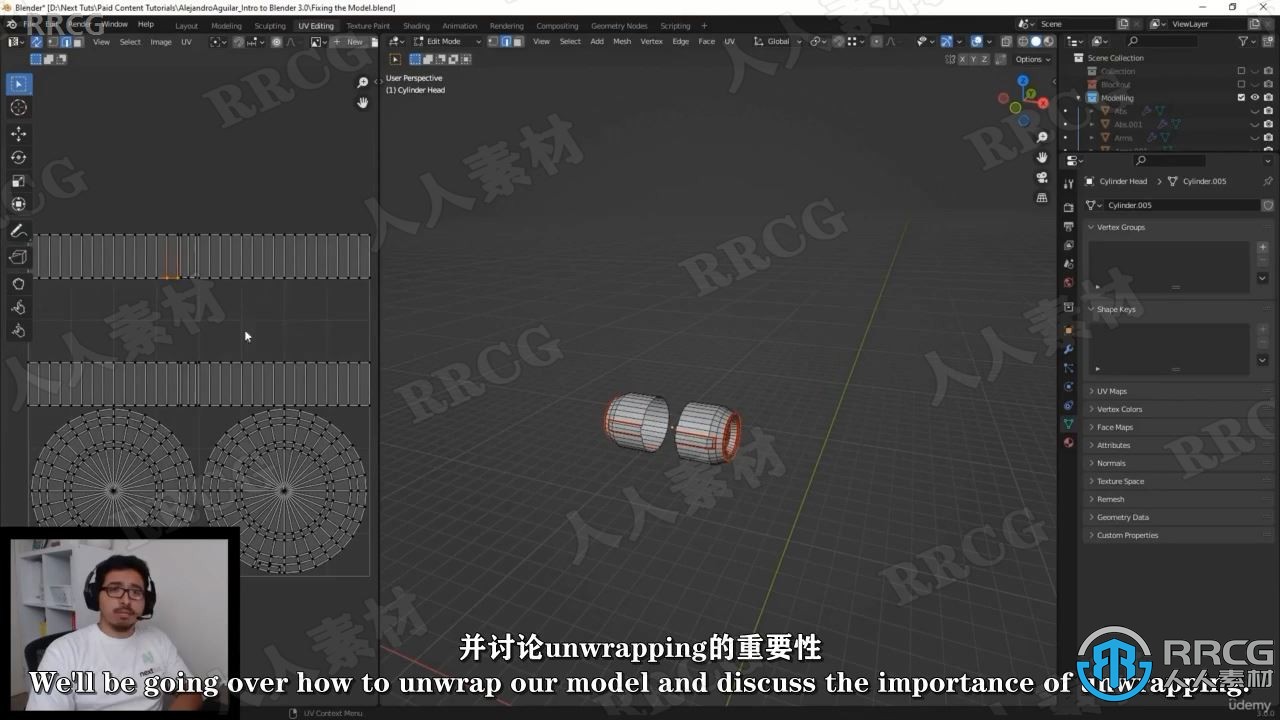Click the 3D viewport pan hand icon
1280x720 pixels.
click(x=1042, y=157)
